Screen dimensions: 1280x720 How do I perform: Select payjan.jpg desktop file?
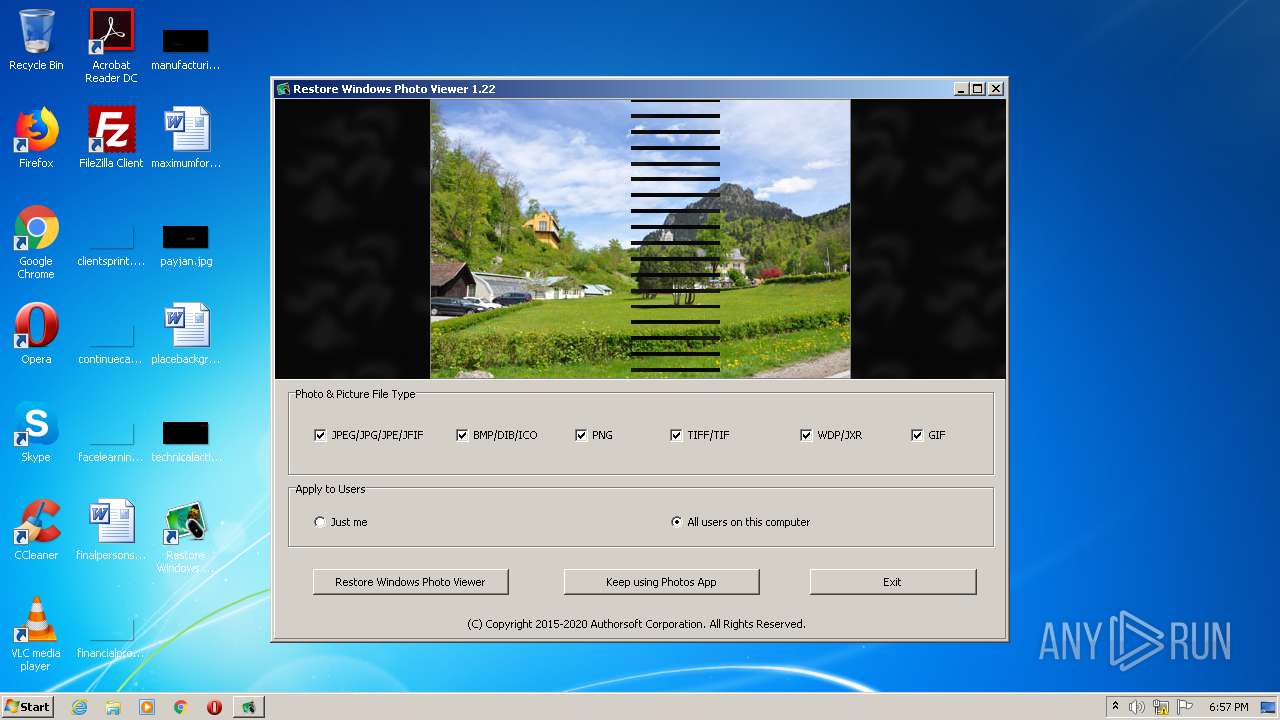coord(186,246)
